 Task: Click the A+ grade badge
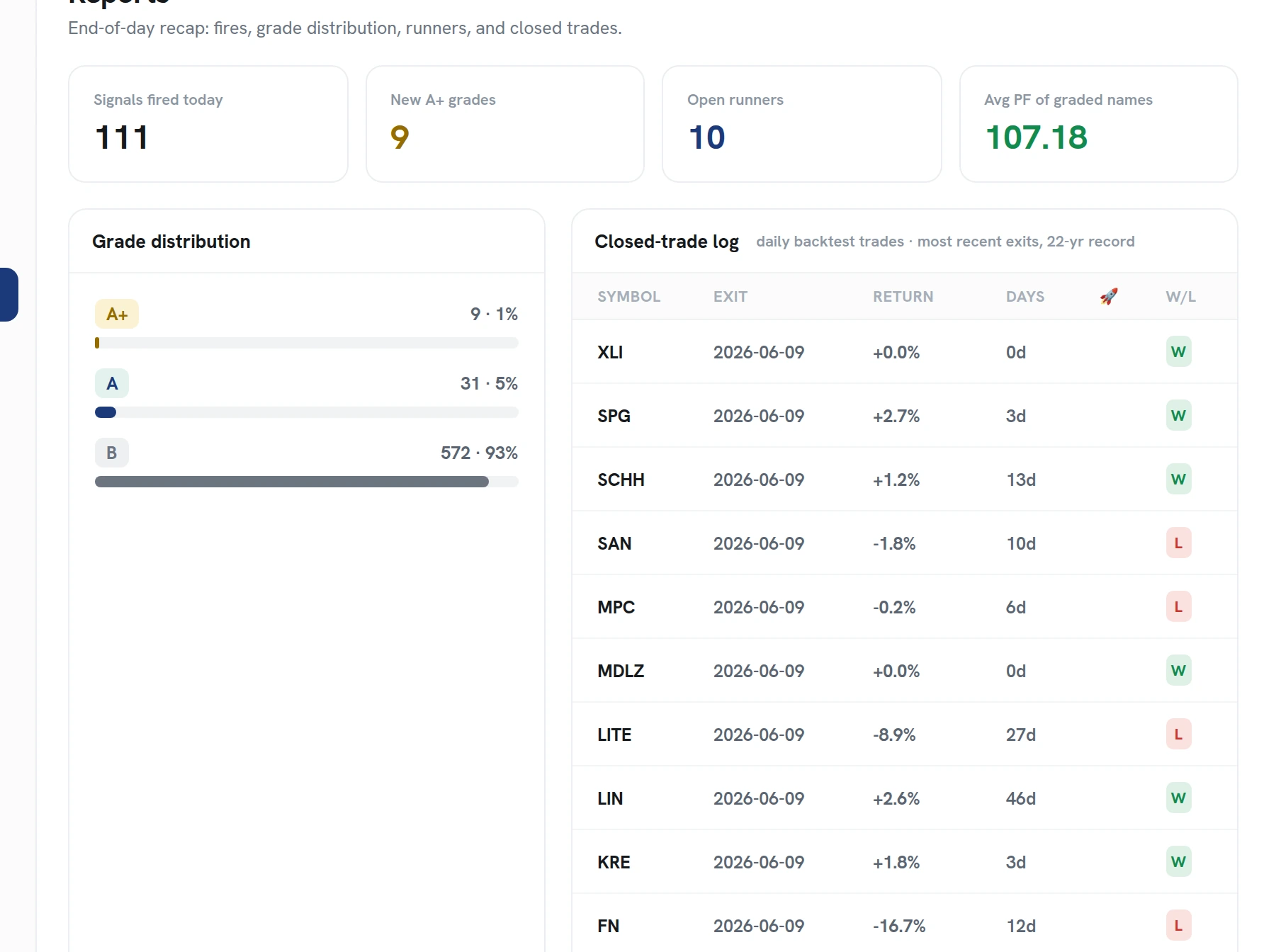coord(117,314)
